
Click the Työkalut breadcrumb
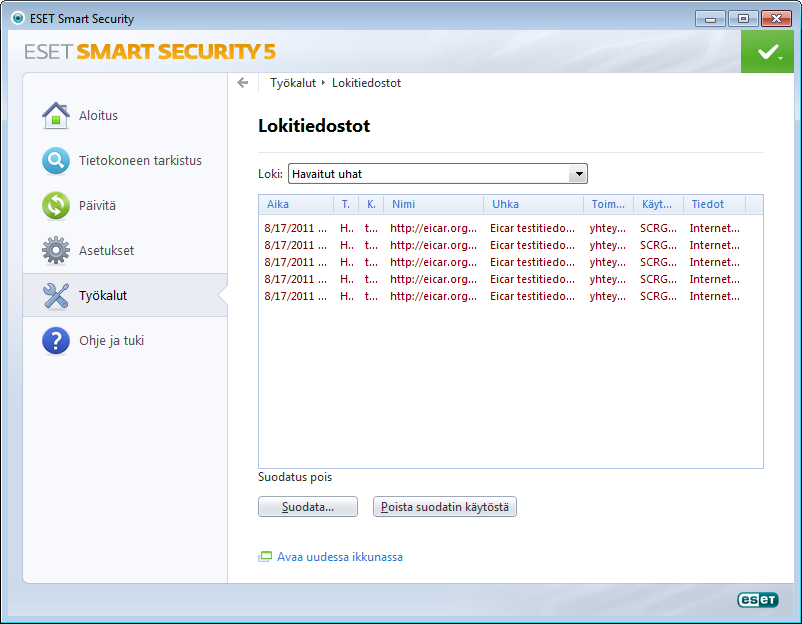click(x=293, y=83)
